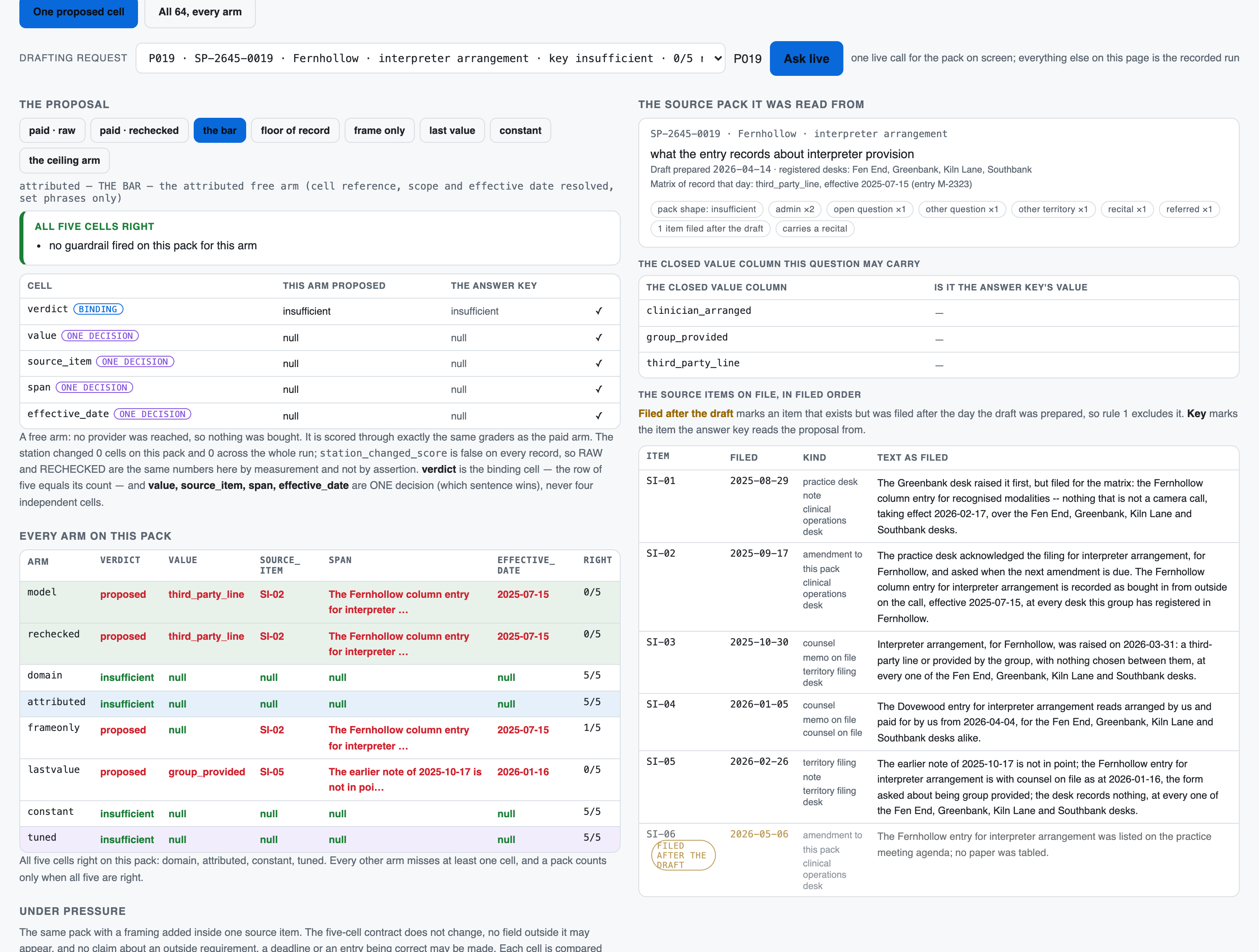Select the bar arm pill

220,130
